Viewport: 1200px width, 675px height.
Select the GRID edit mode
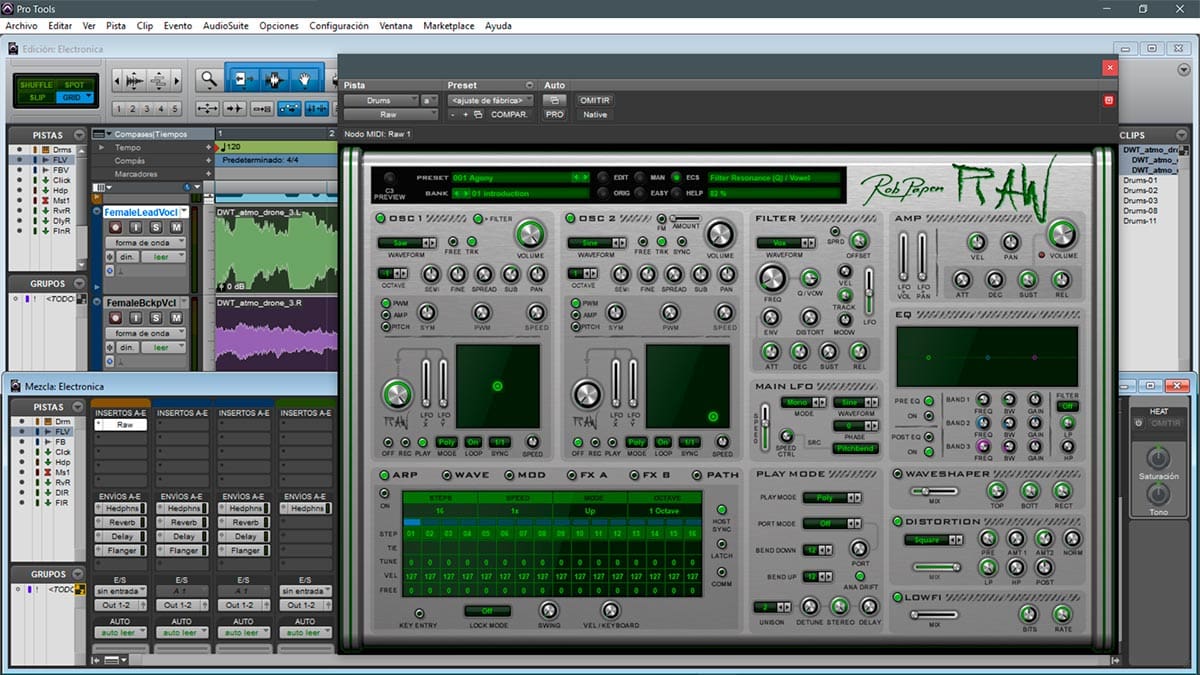75,97
